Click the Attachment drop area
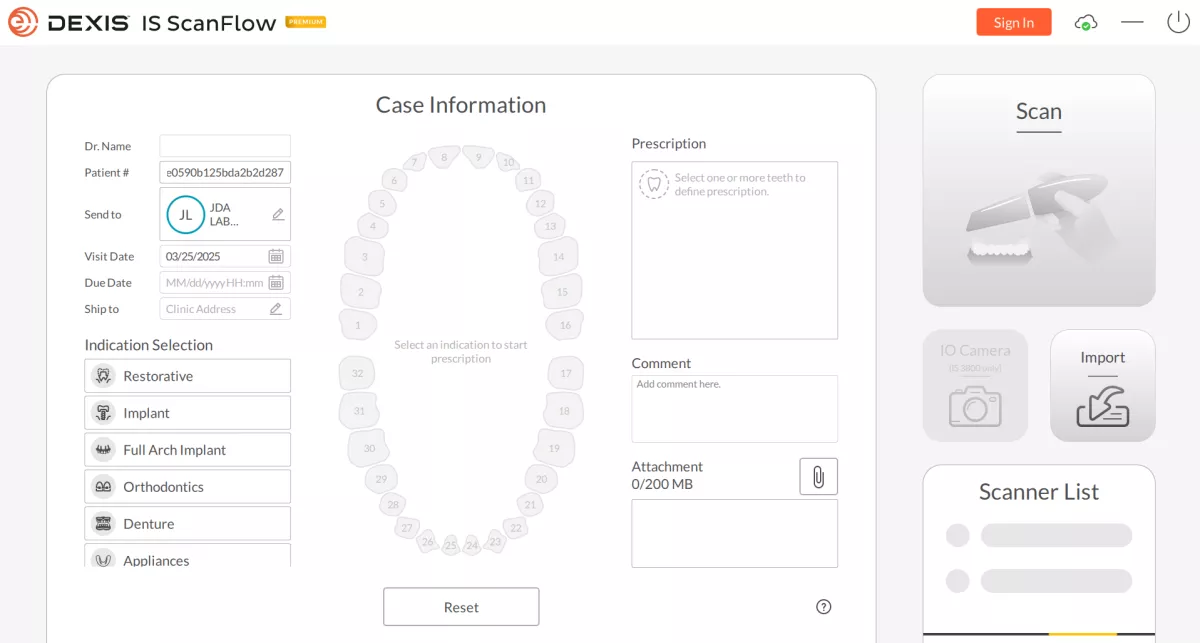Viewport: 1200px width, 643px height. 735,533
